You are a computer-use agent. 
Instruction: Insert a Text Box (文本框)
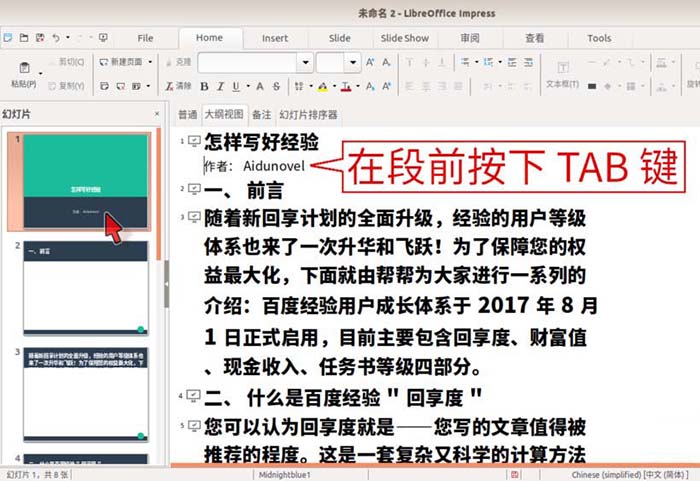pos(562,74)
